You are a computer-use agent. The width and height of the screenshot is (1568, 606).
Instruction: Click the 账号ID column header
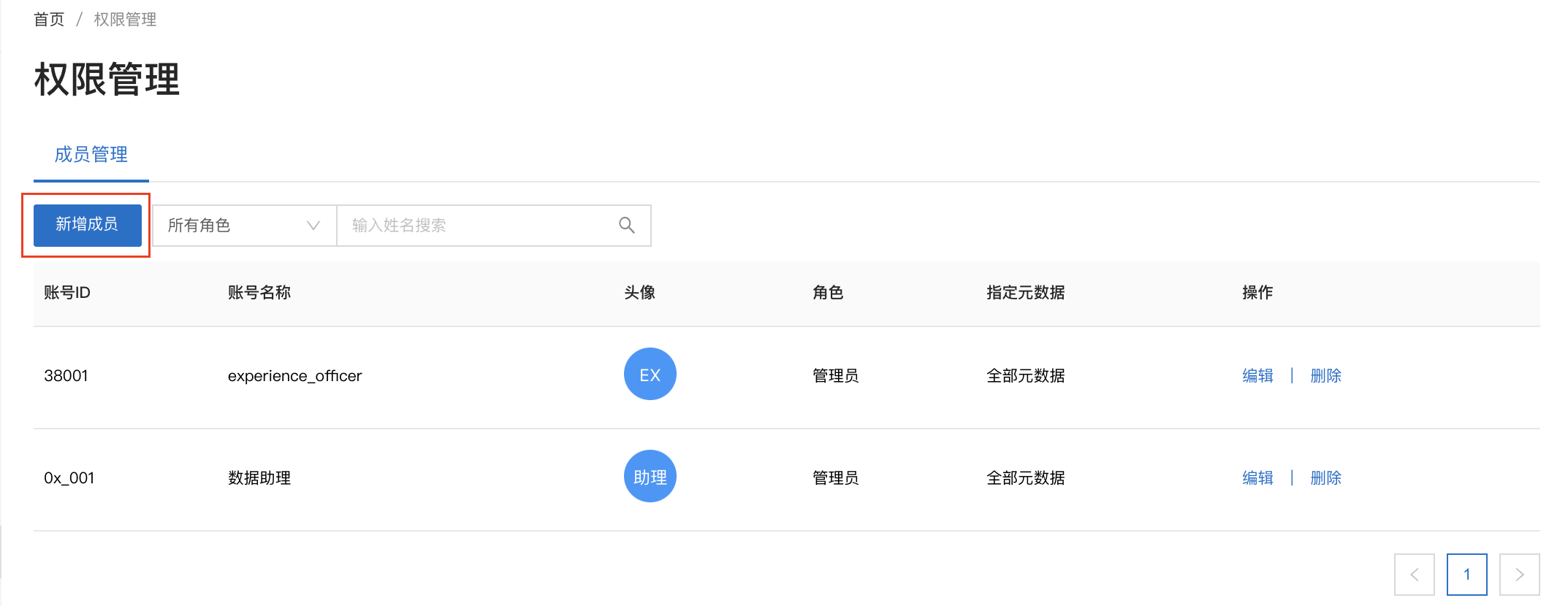[x=67, y=293]
